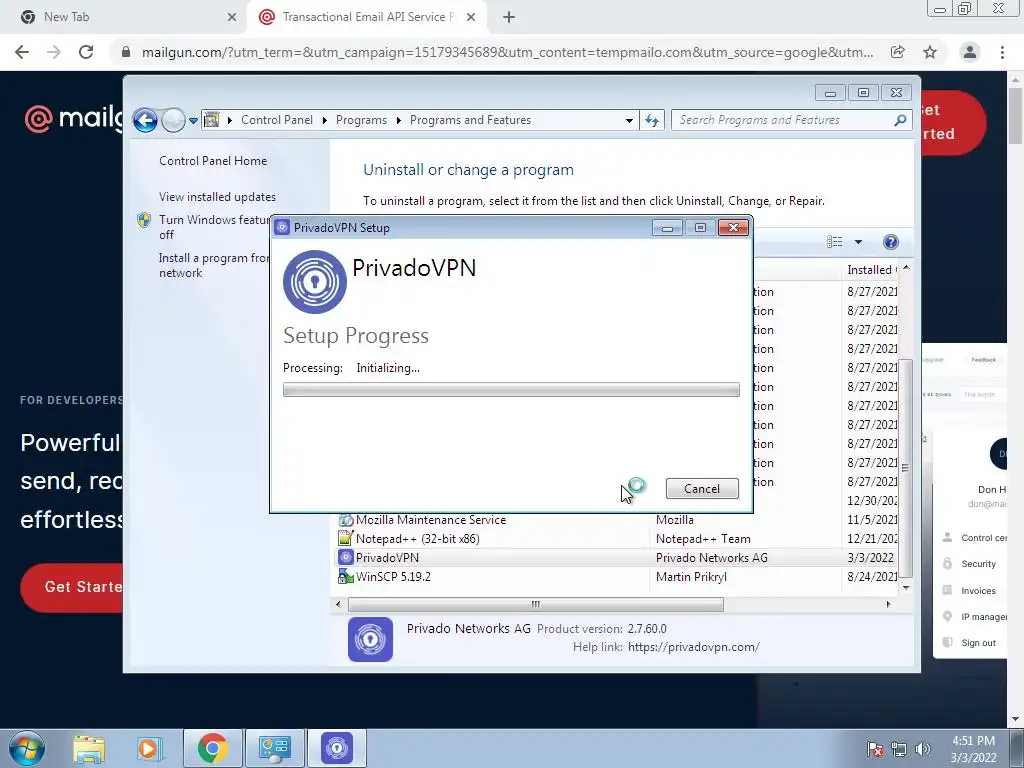
Task: Click network icon in system tray
Action: tap(899, 749)
